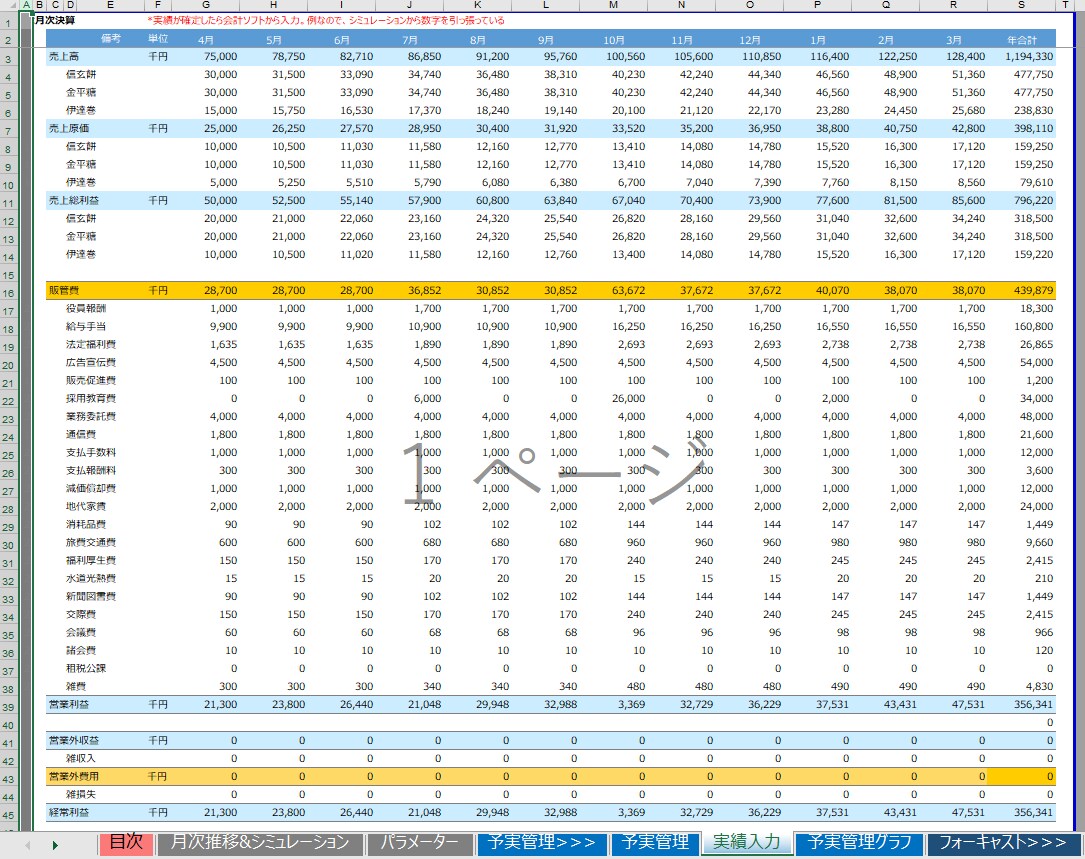Select the 4月 month header cell
Screen dimensions: 1085x859
(x=206, y=39)
